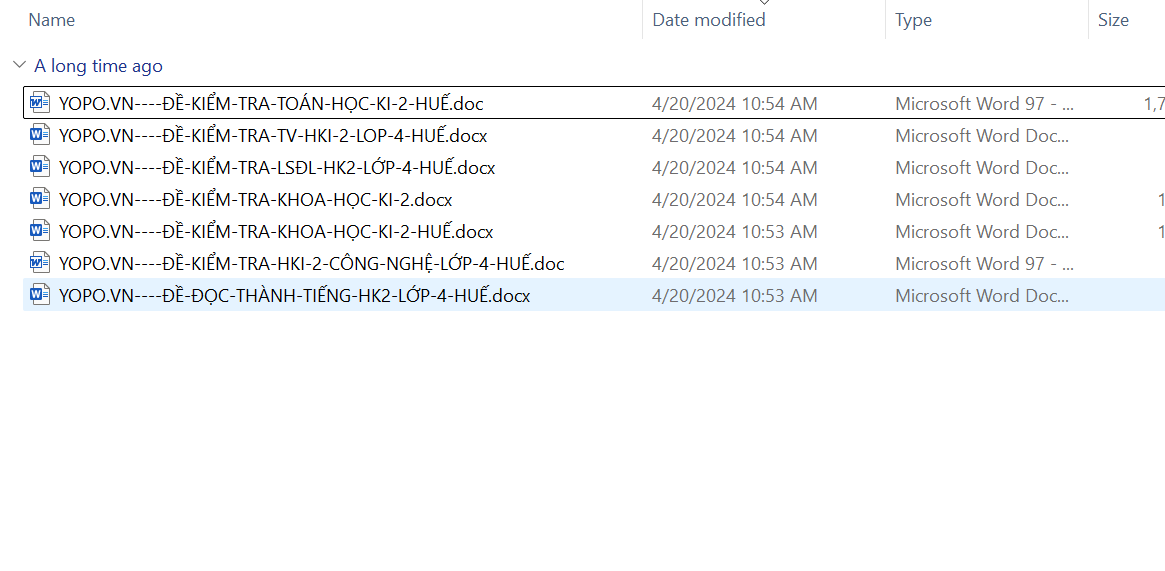Click Word icon of TOÁN-HỌC-KI-2-HUẾ.doc file
This screenshot has height=571, width=1165.
pos(40,103)
